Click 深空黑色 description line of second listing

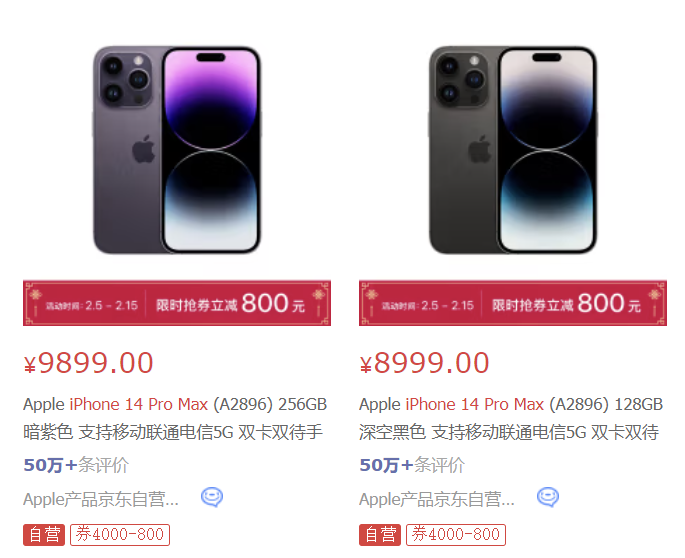(x=509, y=432)
